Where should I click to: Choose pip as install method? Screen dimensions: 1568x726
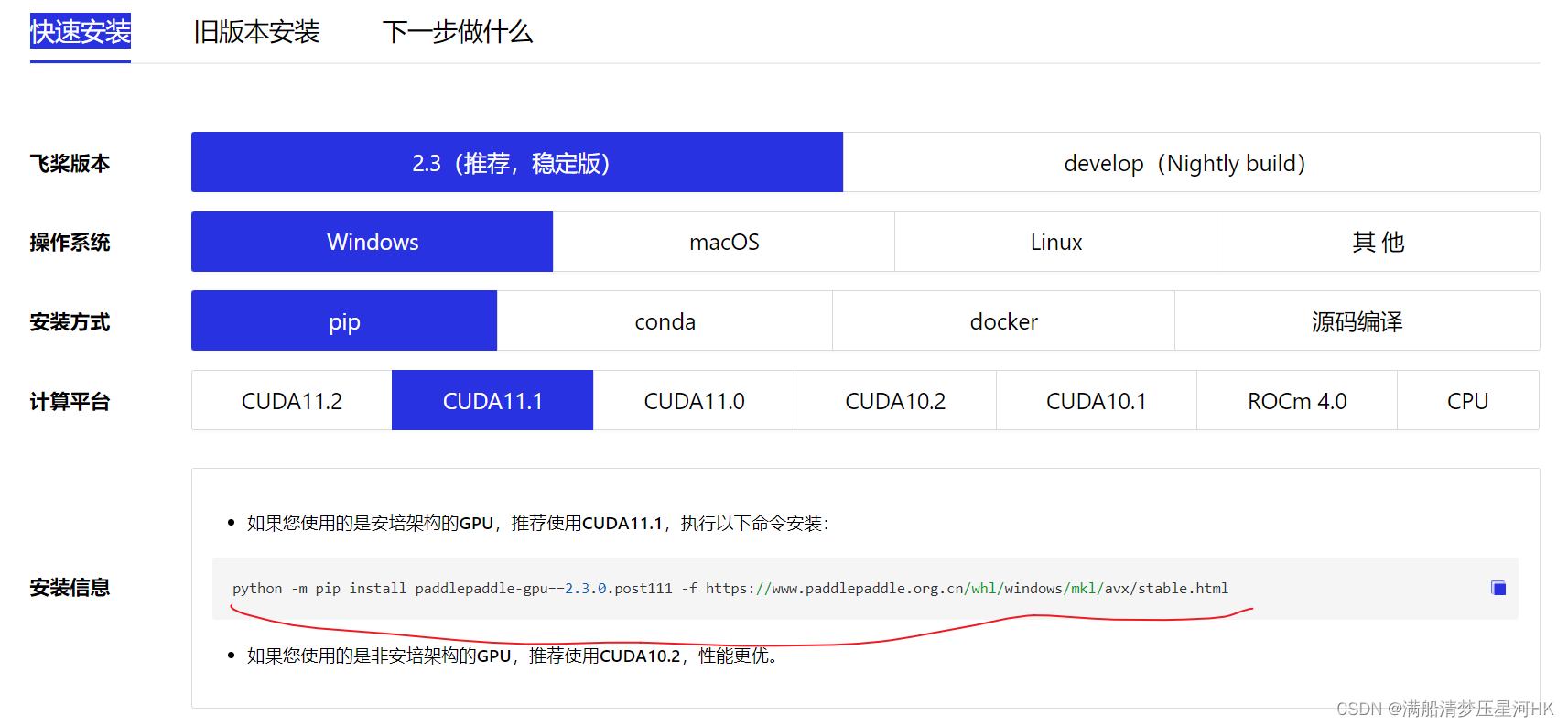pyautogui.click(x=344, y=321)
